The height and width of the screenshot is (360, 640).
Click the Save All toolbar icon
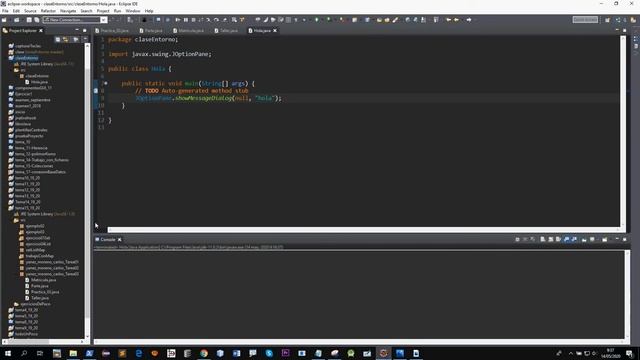tap(37, 20)
